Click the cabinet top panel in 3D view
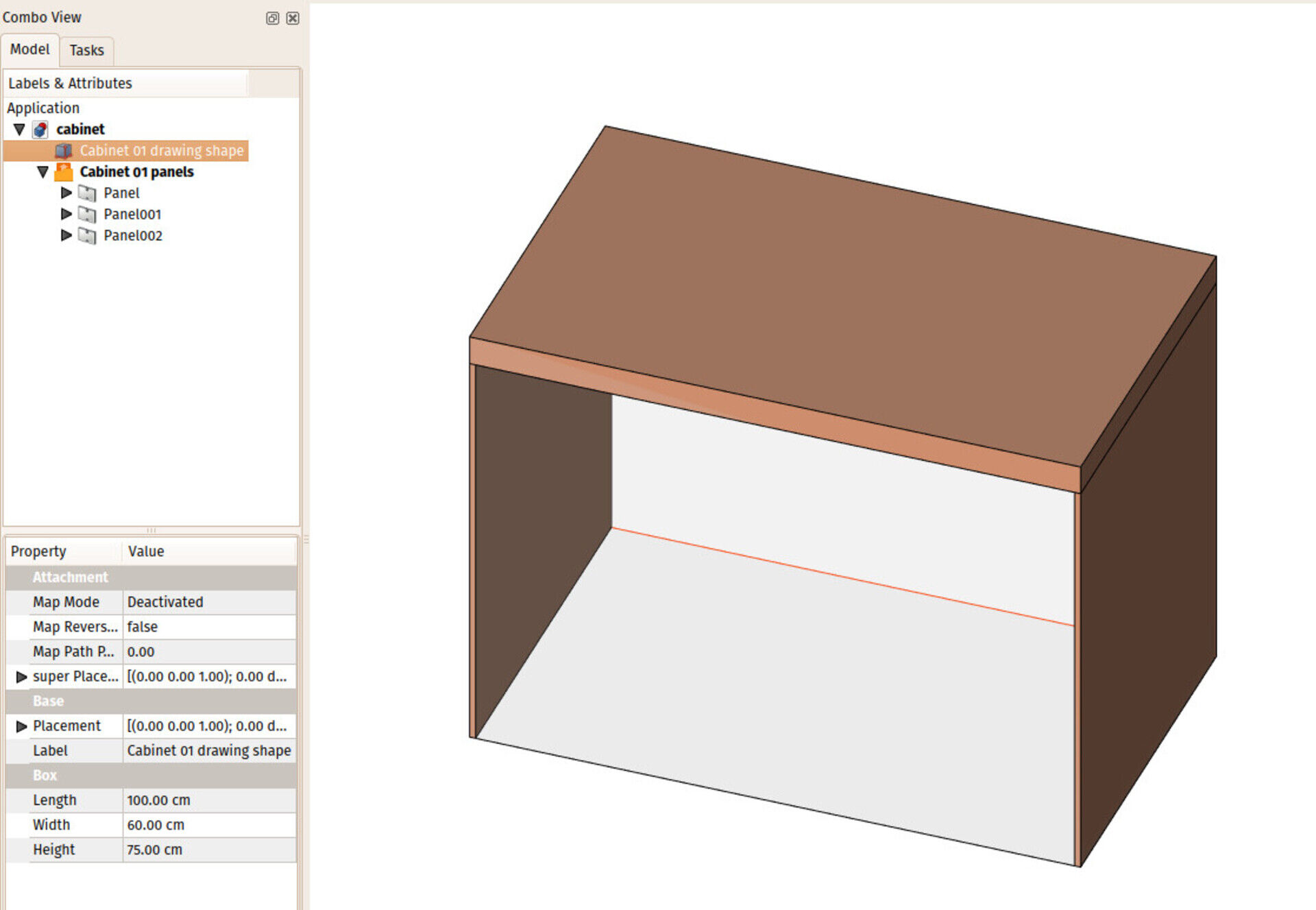1316x910 pixels. (x=843, y=295)
